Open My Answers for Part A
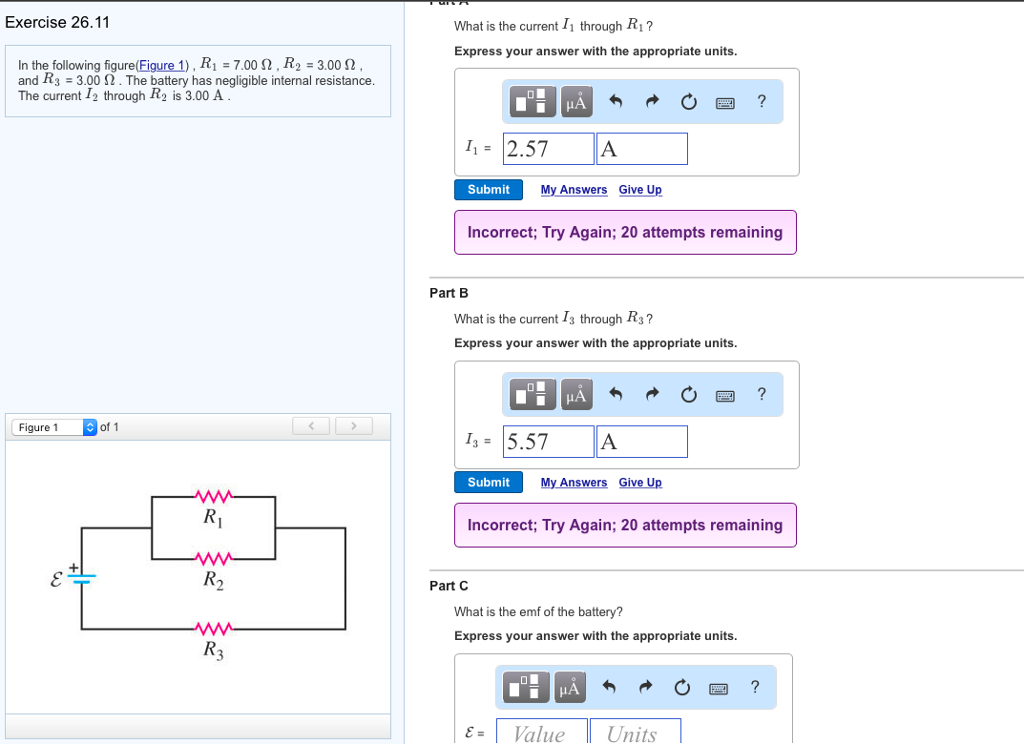The image size is (1024, 744). [574, 189]
